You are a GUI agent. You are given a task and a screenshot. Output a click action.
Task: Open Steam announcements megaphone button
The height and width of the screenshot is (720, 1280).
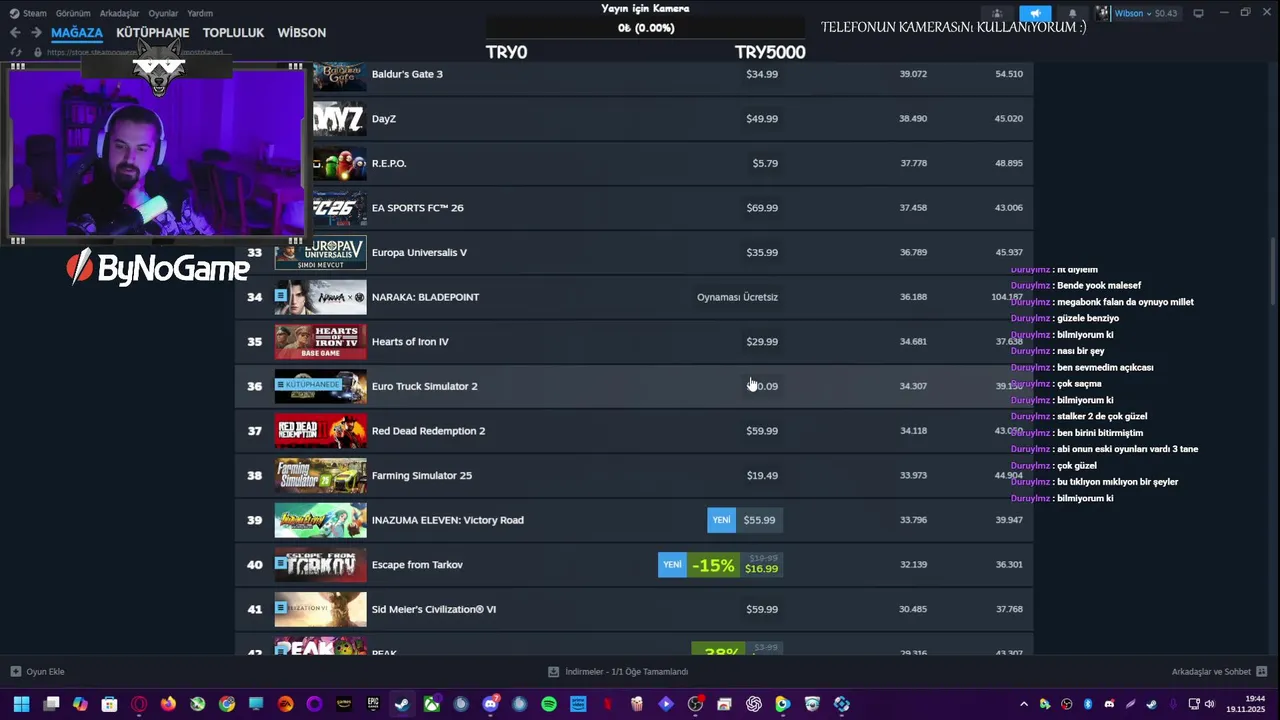click(1035, 14)
